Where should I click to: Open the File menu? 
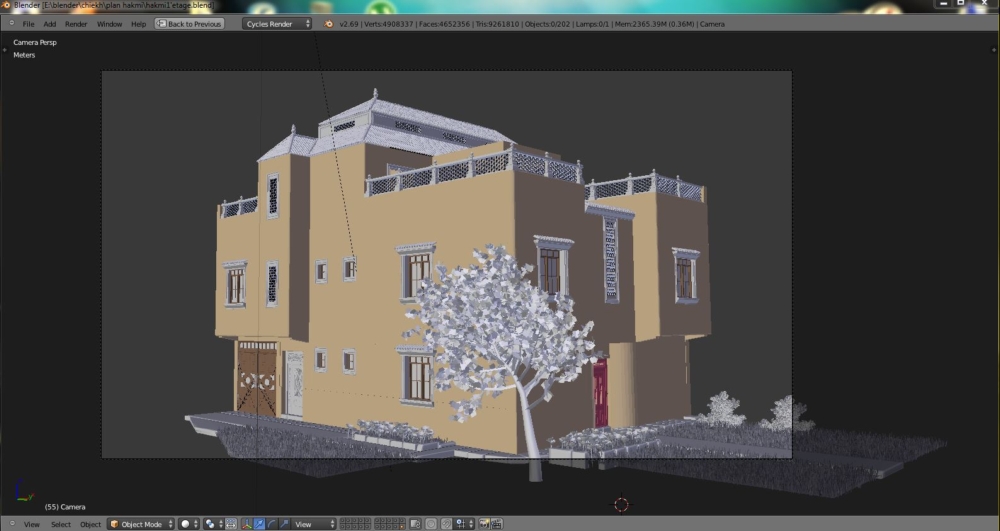pyautogui.click(x=29, y=24)
